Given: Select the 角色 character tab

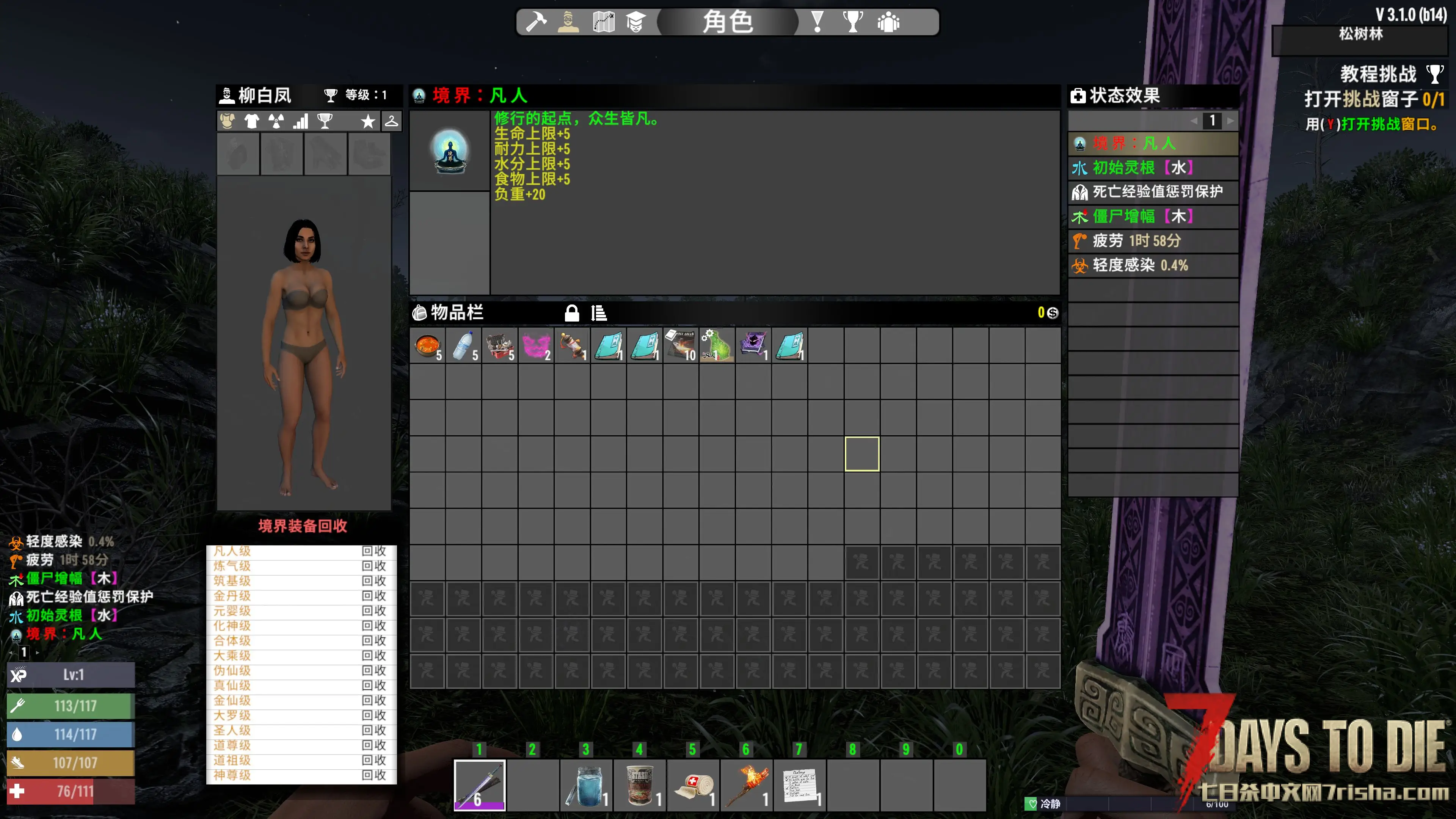Looking at the screenshot, I should (x=728, y=22).
